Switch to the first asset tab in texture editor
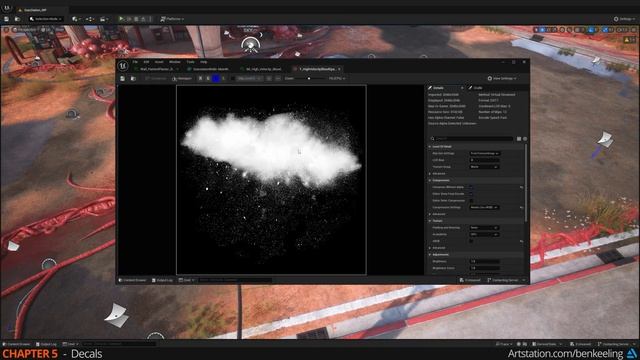 pos(157,69)
